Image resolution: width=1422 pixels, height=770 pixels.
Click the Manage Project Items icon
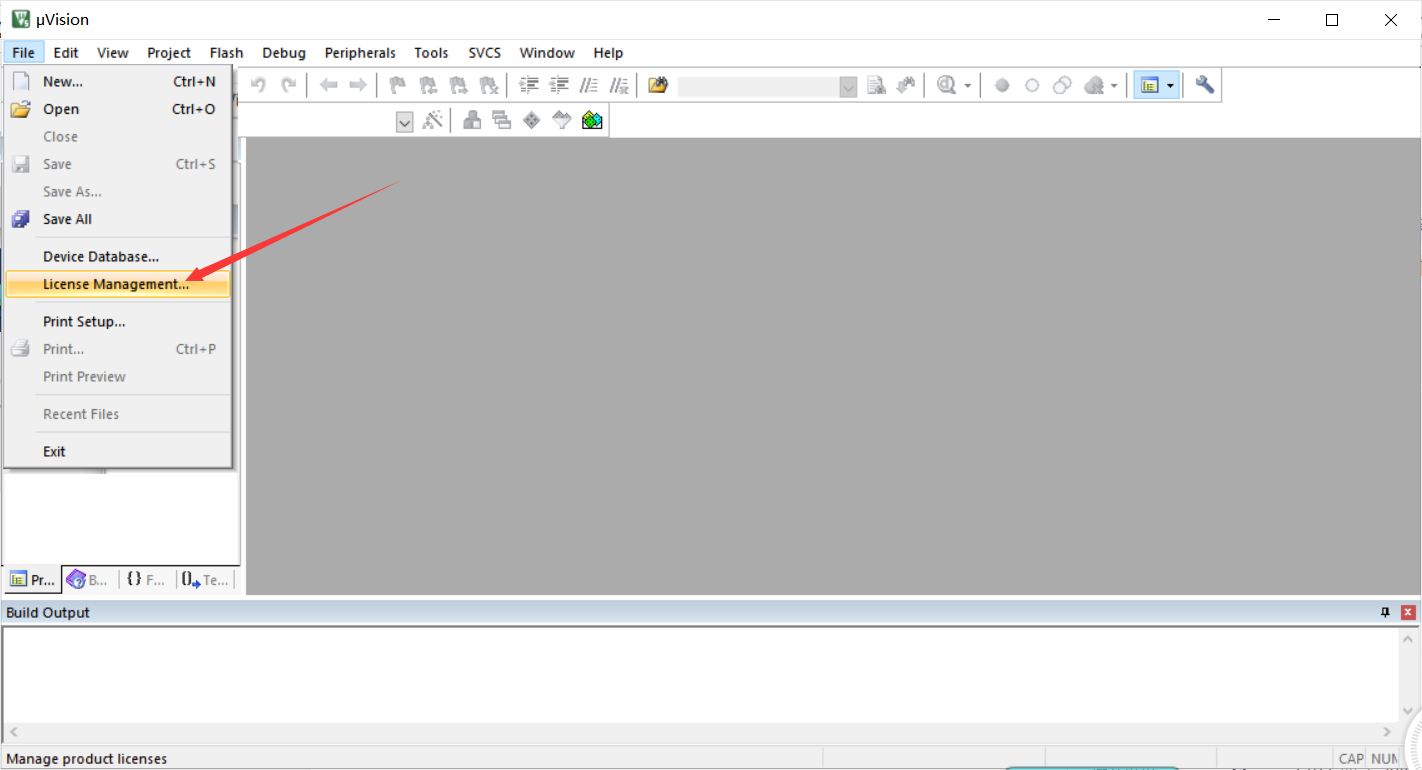pos(472,121)
